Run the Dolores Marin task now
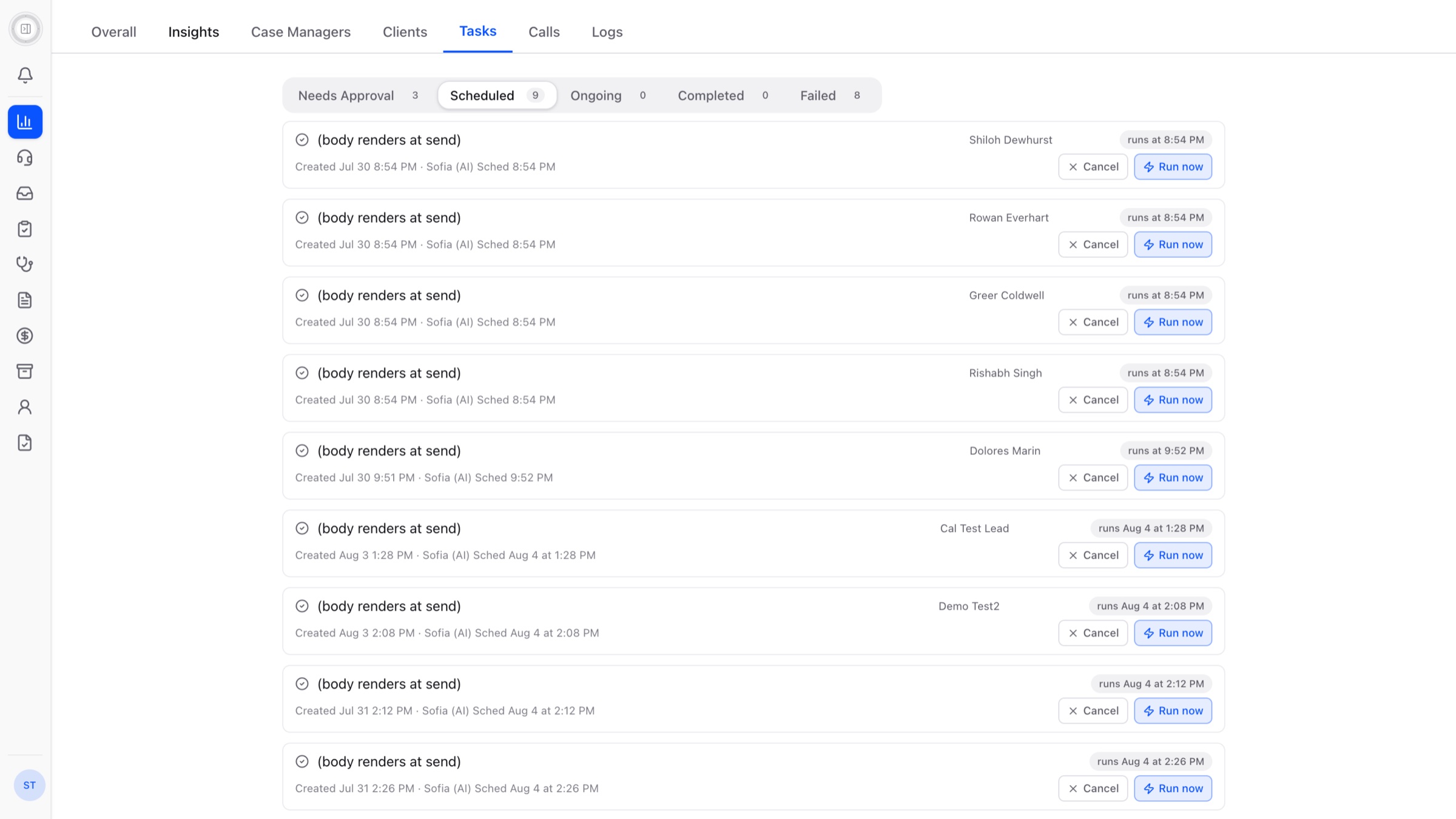The image size is (1456, 819). [x=1173, y=477]
